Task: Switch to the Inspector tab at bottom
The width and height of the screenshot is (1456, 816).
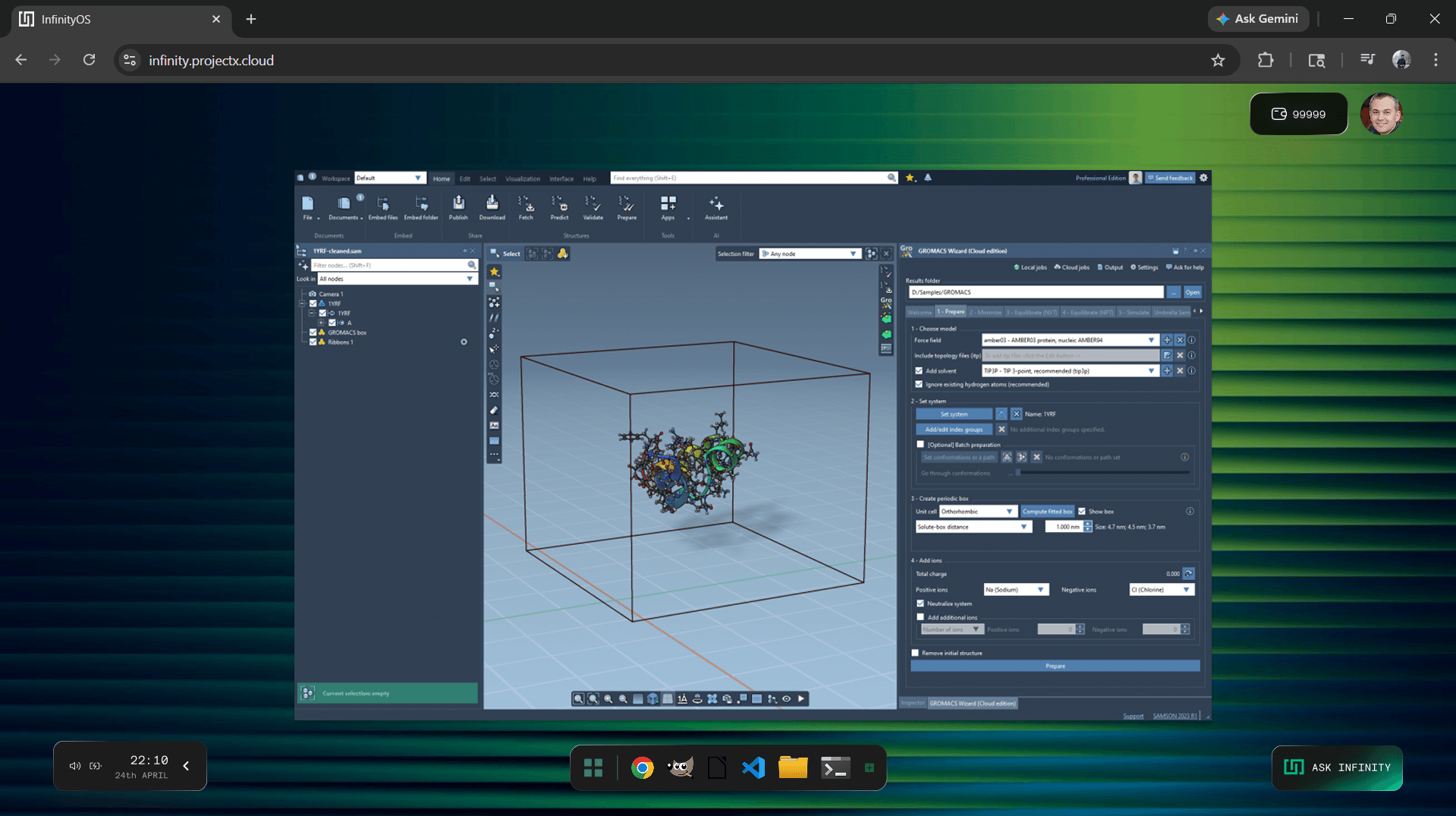Action: [x=913, y=703]
